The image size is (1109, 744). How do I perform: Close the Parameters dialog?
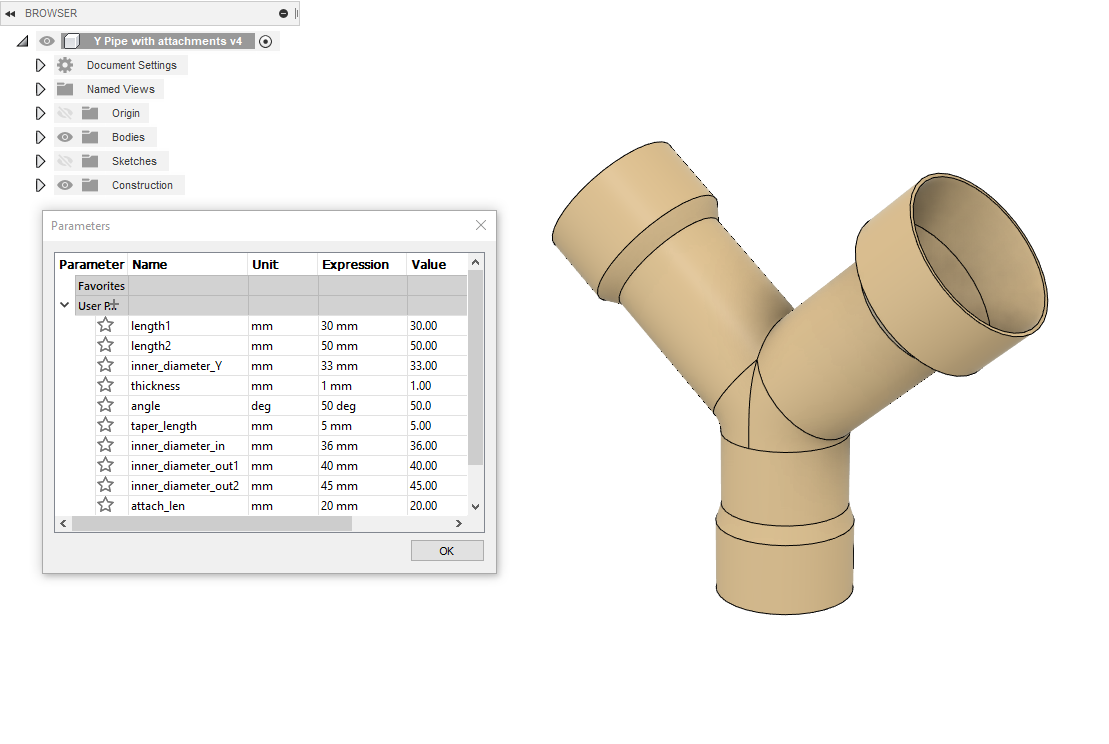(x=481, y=225)
